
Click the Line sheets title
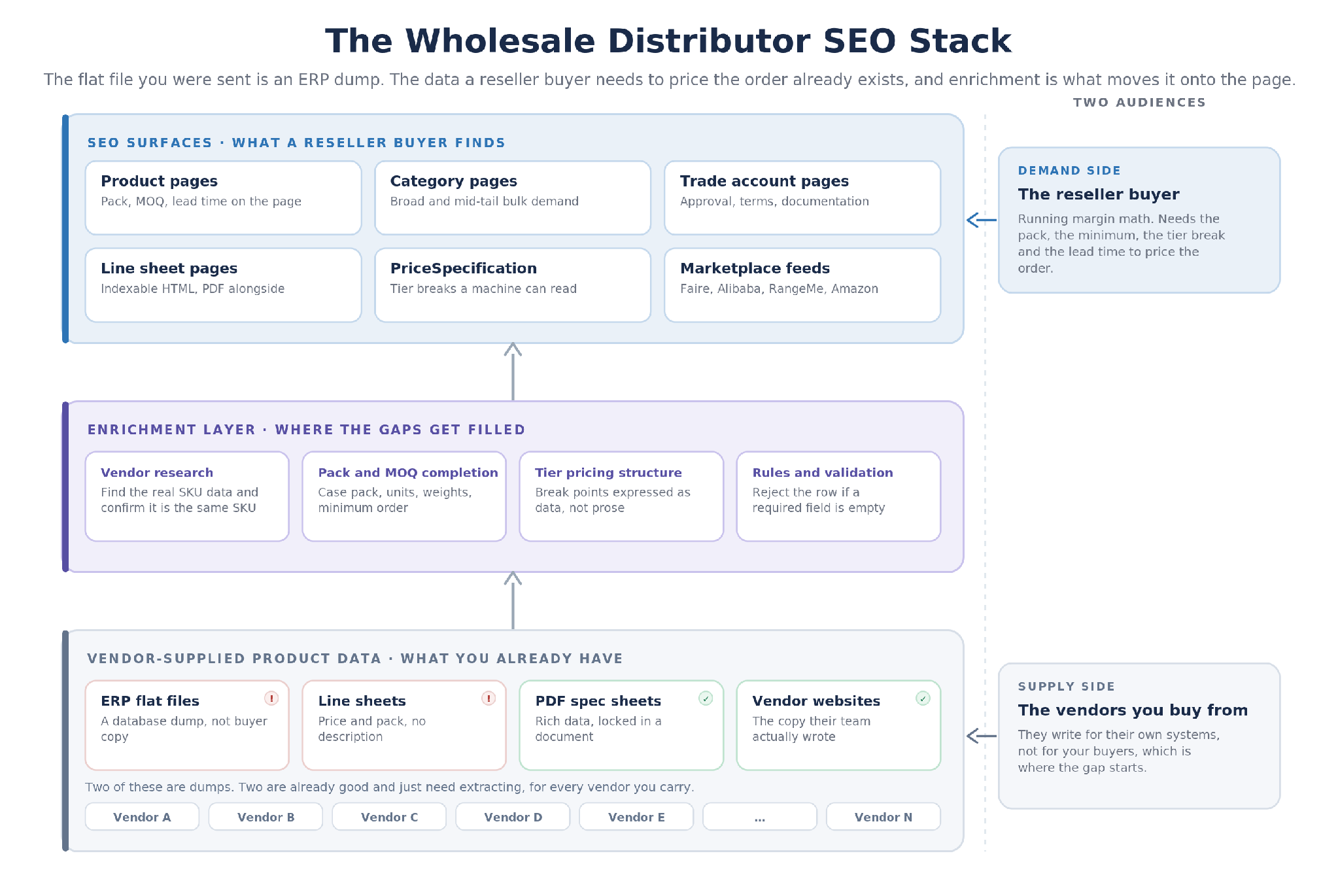(362, 701)
